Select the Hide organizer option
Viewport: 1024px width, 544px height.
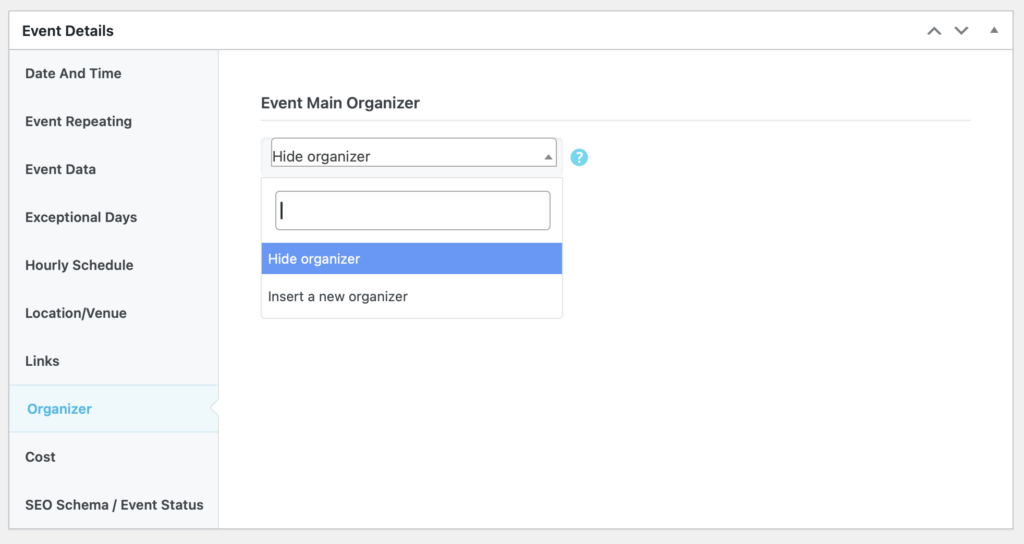411,259
